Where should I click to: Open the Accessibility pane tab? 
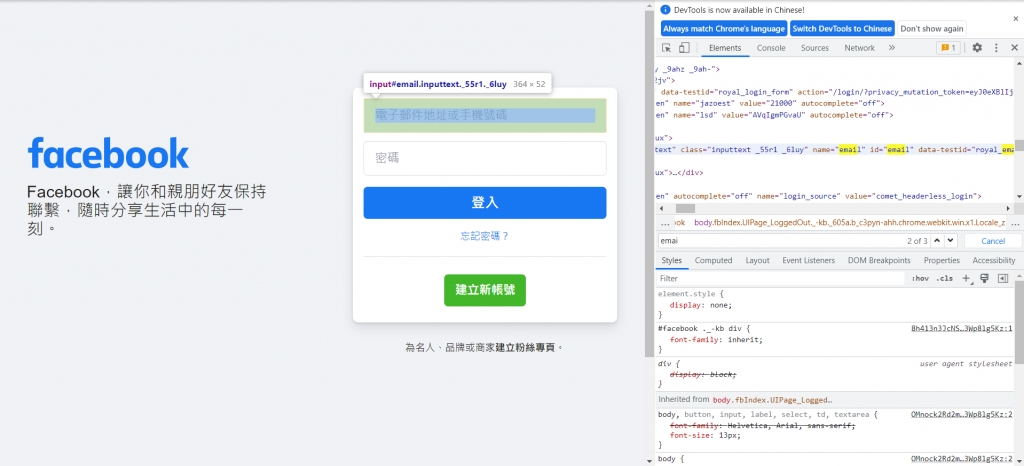(993, 260)
